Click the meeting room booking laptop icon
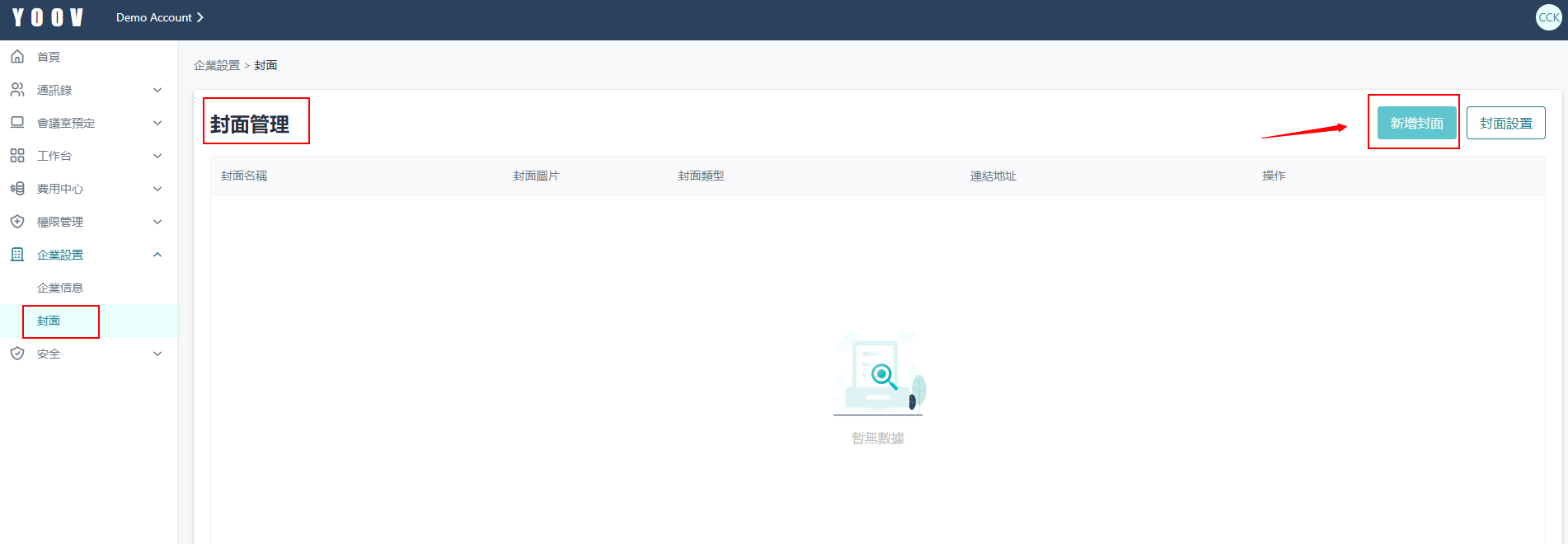The width and height of the screenshot is (1568, 544). pos(17,123)
